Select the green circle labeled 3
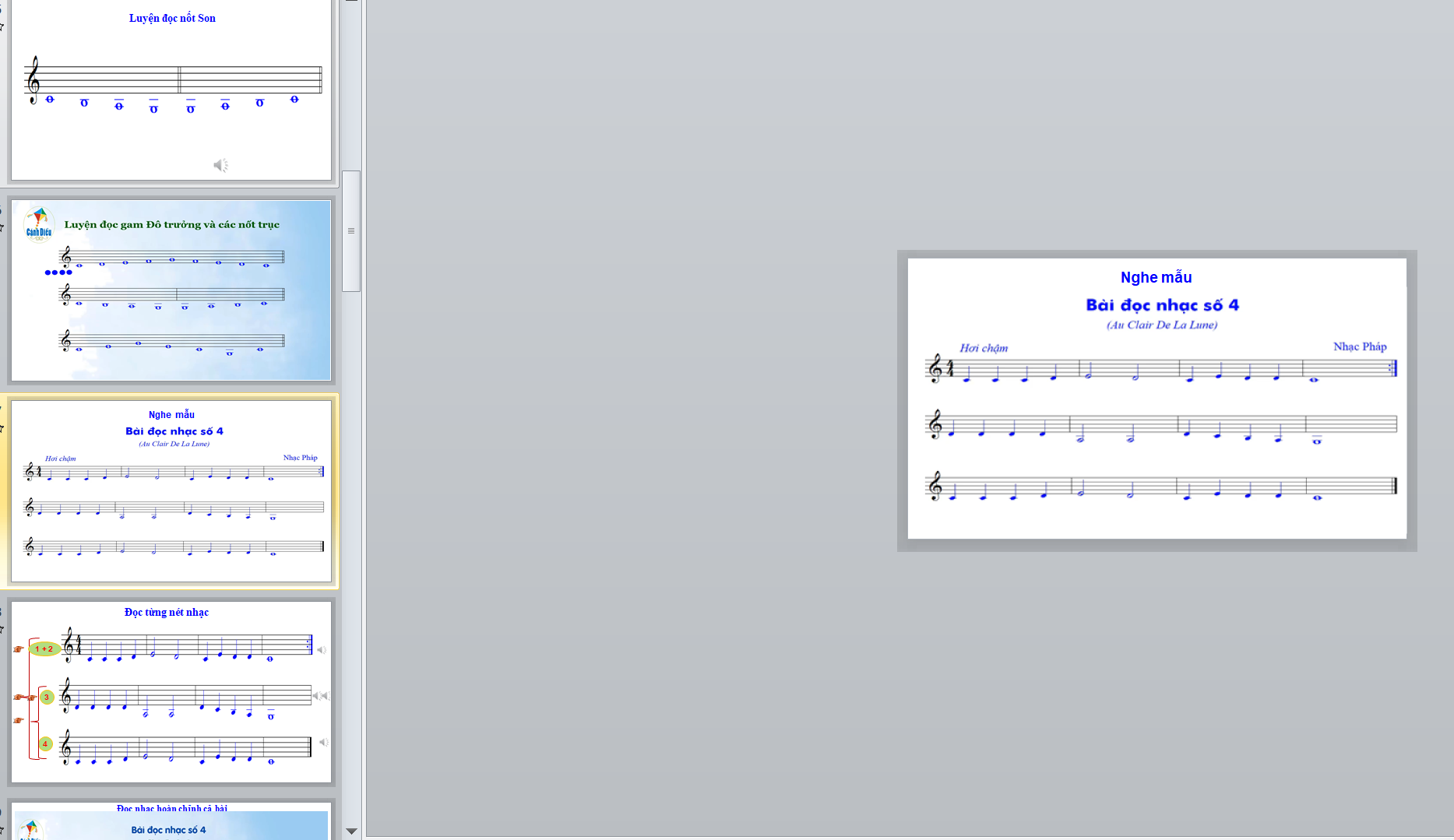This screenshot has height=840, width=1454. [47, 697]
